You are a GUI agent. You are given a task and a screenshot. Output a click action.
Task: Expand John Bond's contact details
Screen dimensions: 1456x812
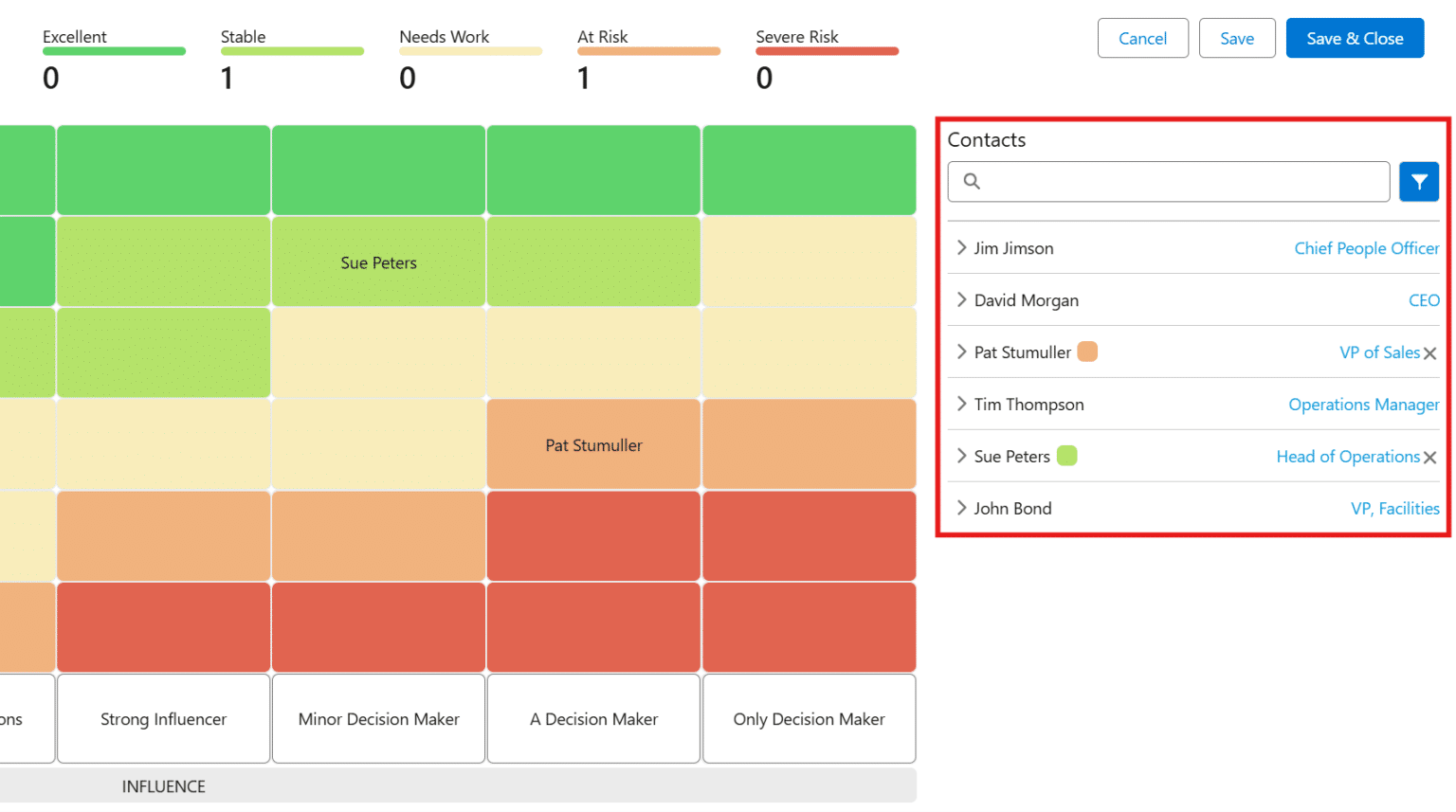pos(960,509)
